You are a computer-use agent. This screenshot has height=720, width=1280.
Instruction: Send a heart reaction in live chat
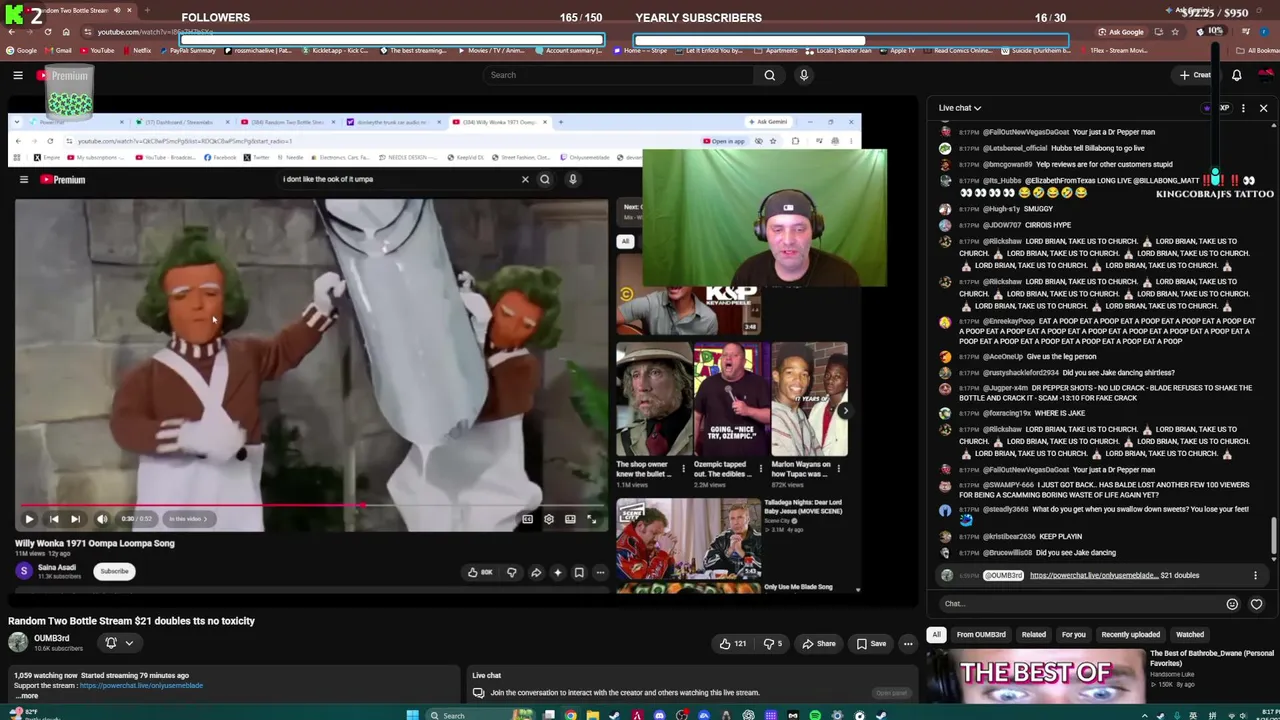1256,604
